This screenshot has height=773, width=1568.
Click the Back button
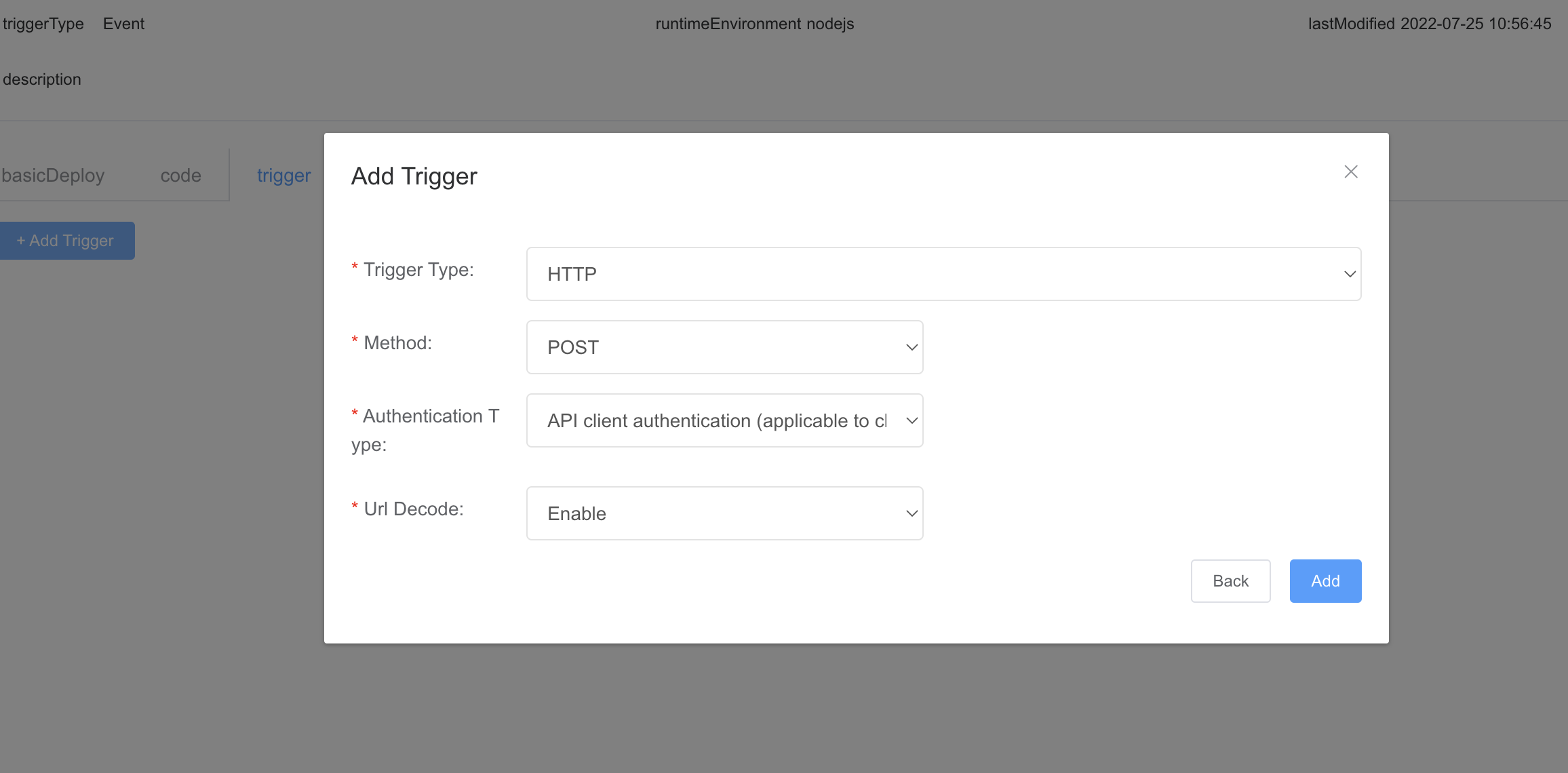point(1230,581)
